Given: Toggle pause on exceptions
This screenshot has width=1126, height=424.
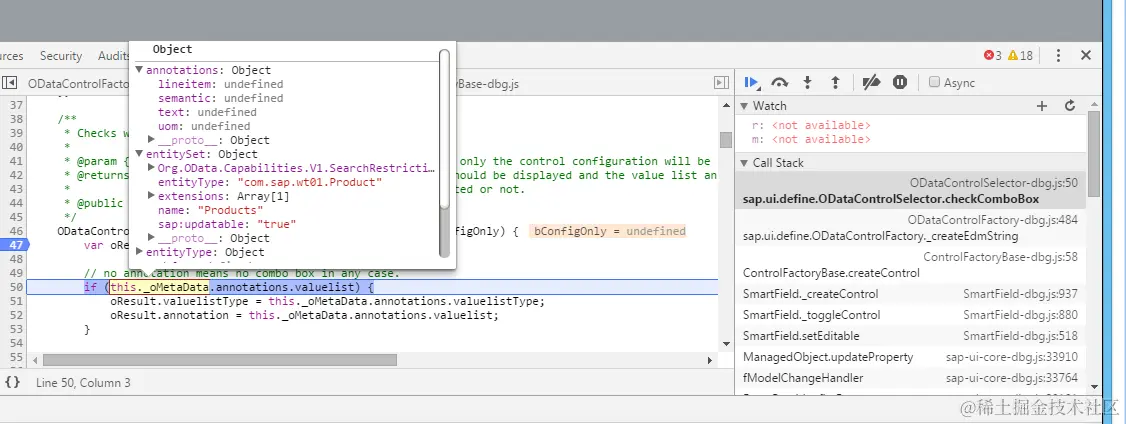Looking at the screenshot, I should [x=900, y=83].
